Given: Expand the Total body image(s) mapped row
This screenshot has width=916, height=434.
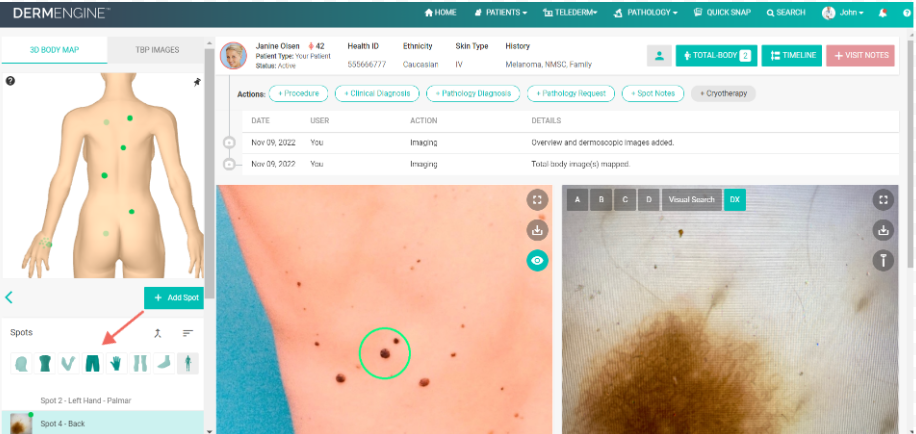Looking at the screenshot, I should (x=228, y=165).
